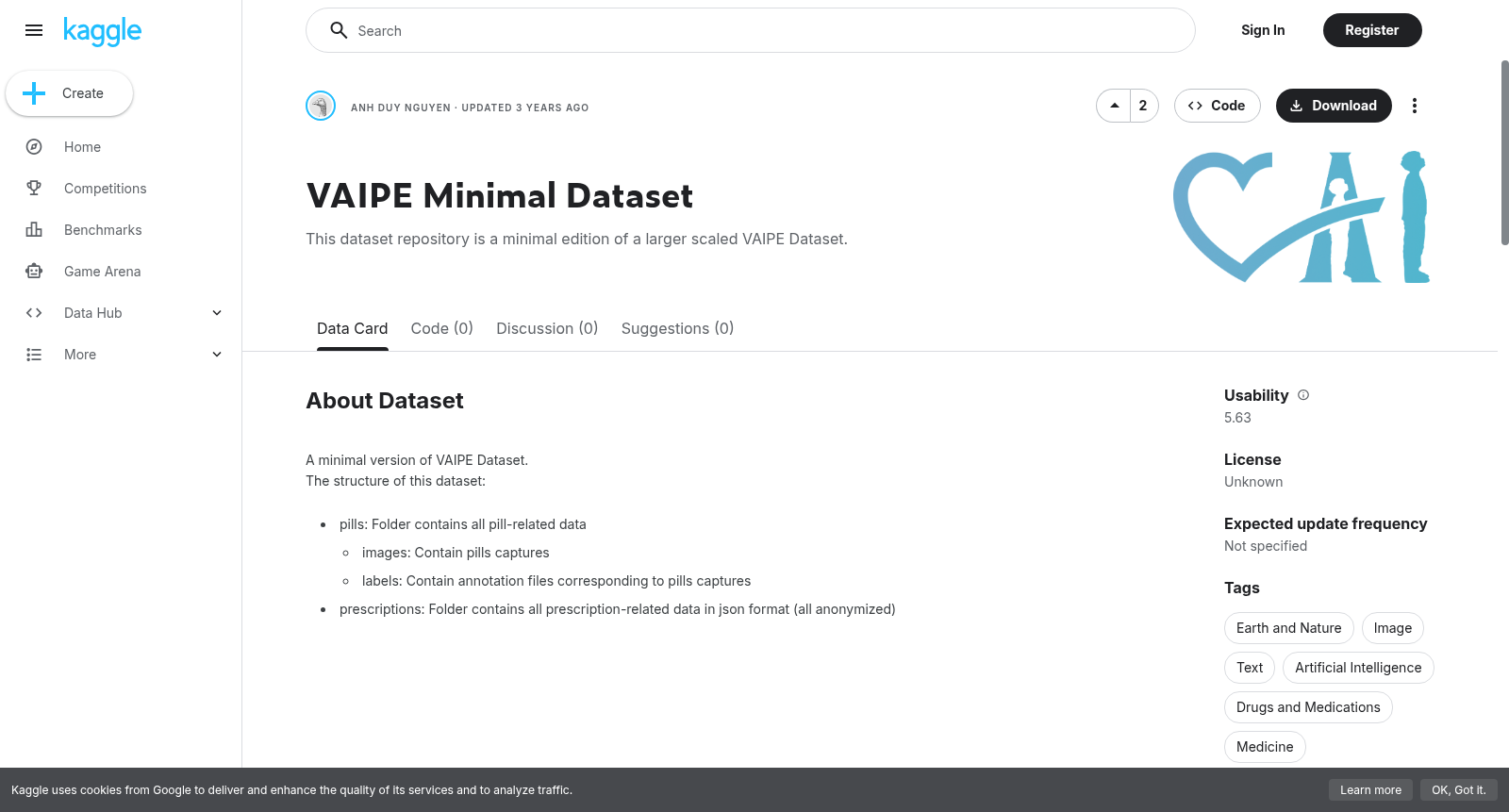Select the Medicine tag
Viewport: 1509px width, 812px height.
click(1265, 747)
